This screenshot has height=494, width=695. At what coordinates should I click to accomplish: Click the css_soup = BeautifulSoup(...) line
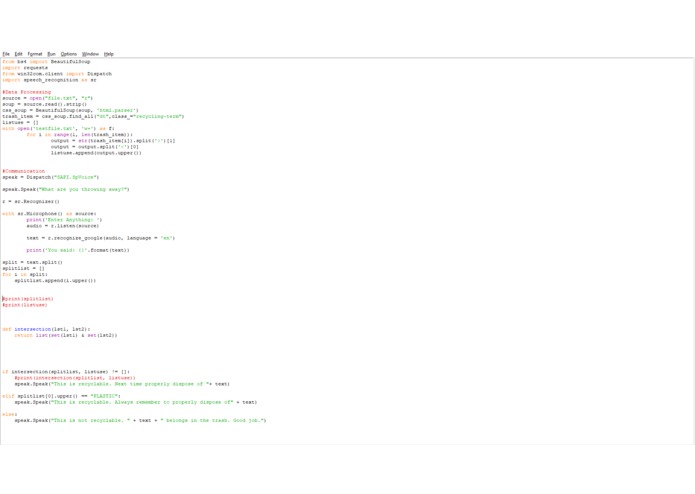(x=70, y=110)
